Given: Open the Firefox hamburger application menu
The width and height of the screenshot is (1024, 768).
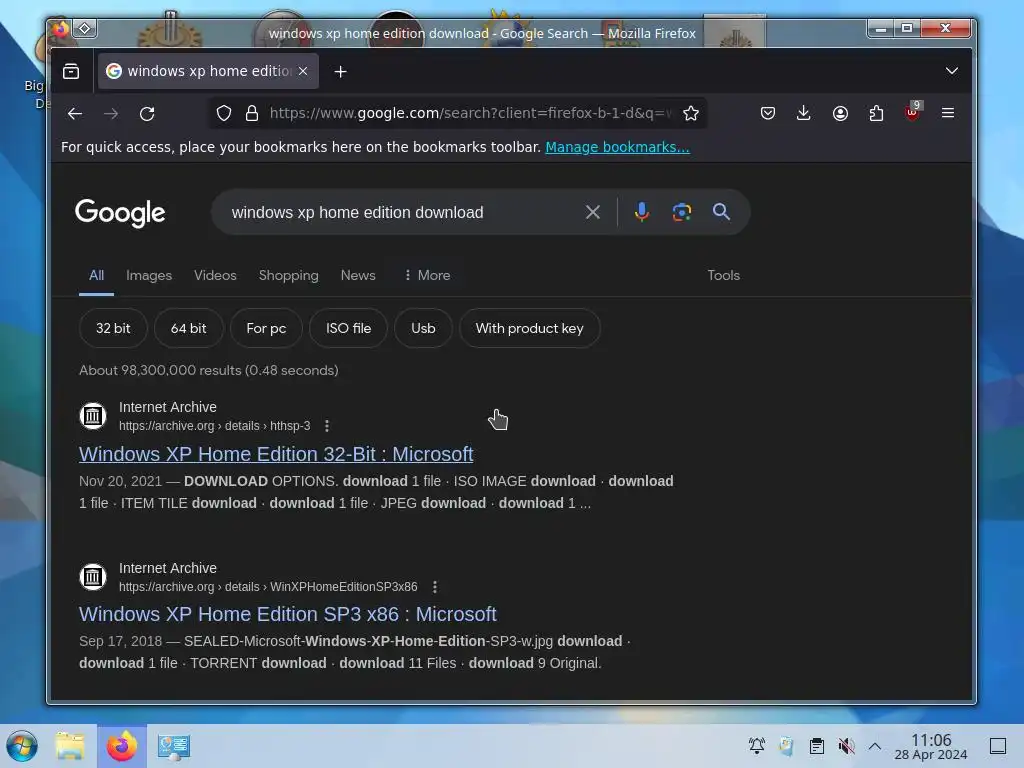Looking at the screenshot, I should [948, 114].
